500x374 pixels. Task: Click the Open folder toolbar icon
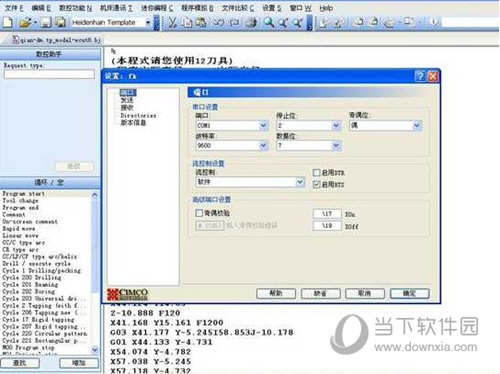tap(25, 22)
